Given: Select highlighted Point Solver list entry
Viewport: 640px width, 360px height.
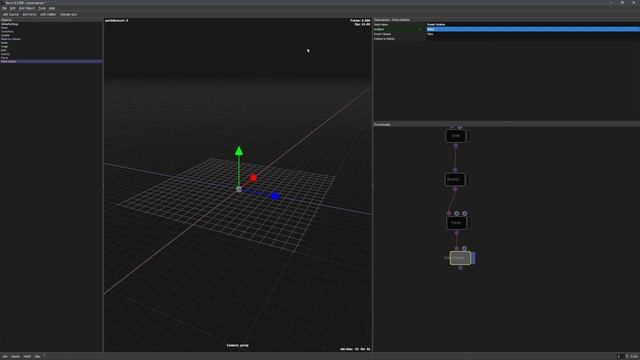Looking at the screenshot, I should 51,61.
